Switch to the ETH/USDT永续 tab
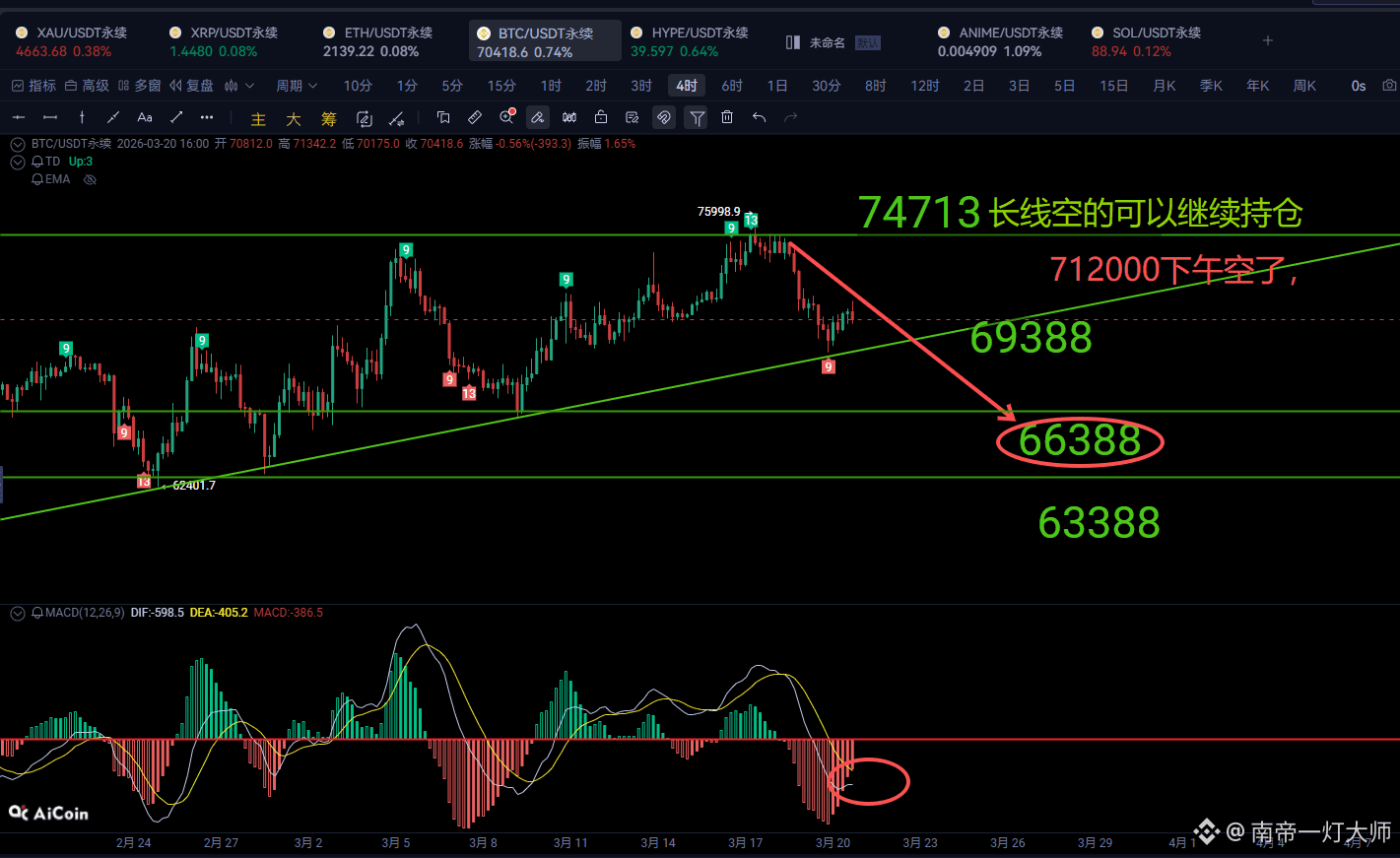 click(379, 41)
